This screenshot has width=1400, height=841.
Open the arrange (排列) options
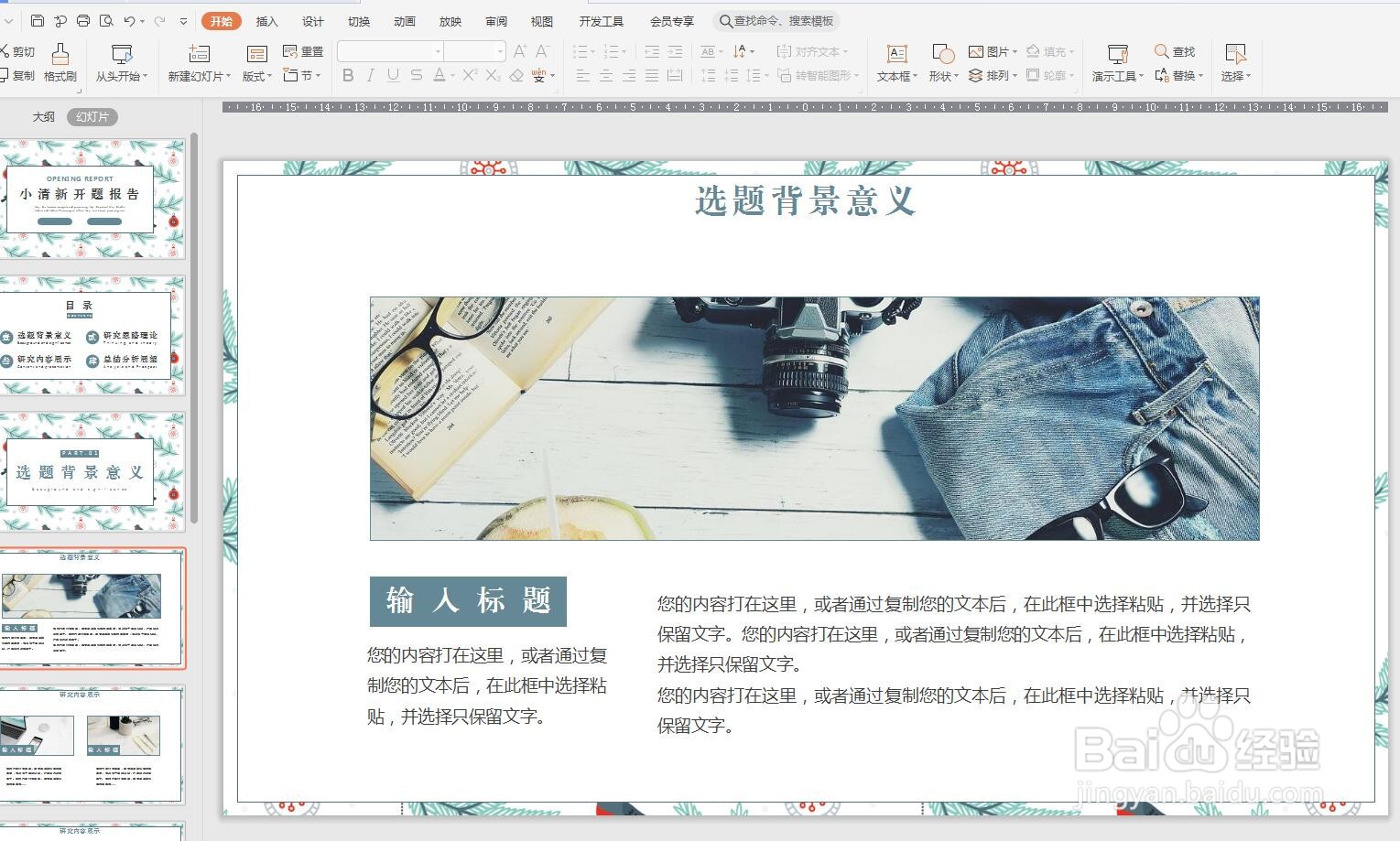click(993, 75)
